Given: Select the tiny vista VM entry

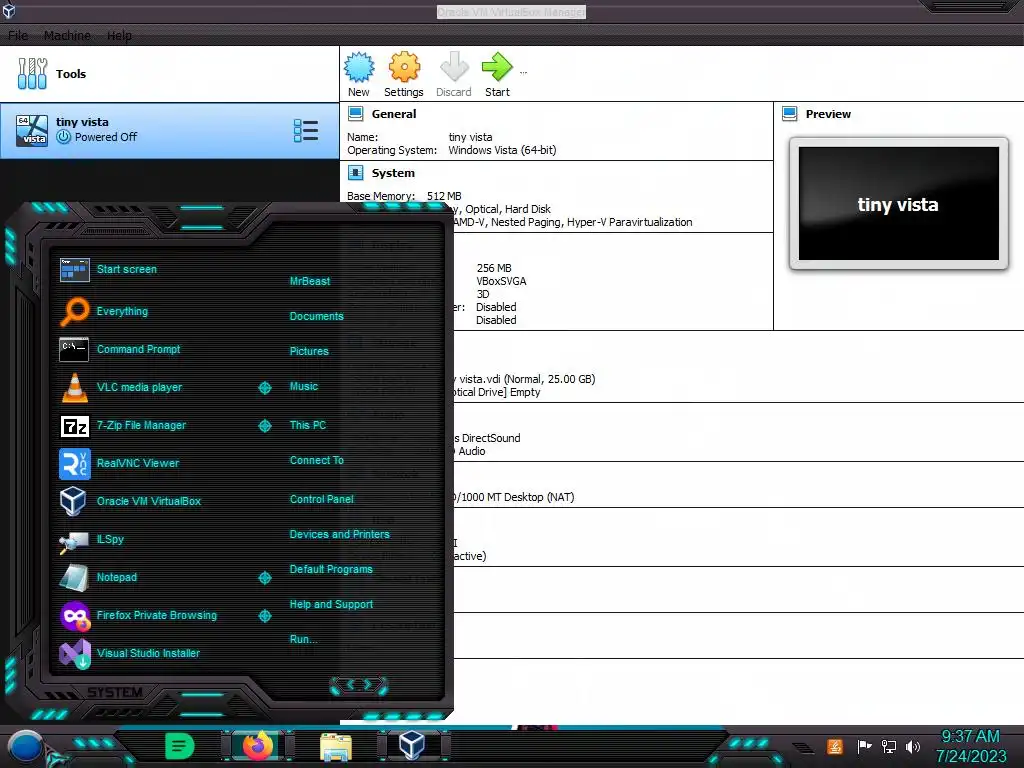Looking at the screenshot, I should click(169, 131).
